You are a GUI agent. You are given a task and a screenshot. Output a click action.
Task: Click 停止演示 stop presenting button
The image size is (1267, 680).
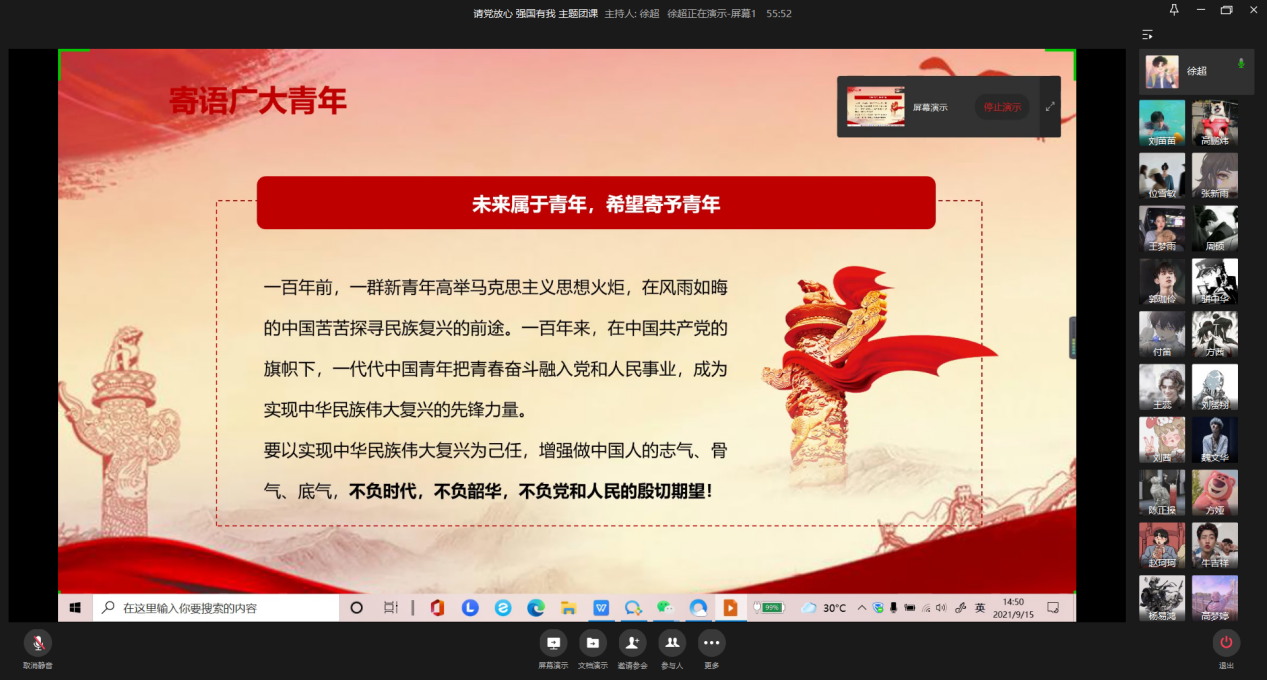point(1002,107)
